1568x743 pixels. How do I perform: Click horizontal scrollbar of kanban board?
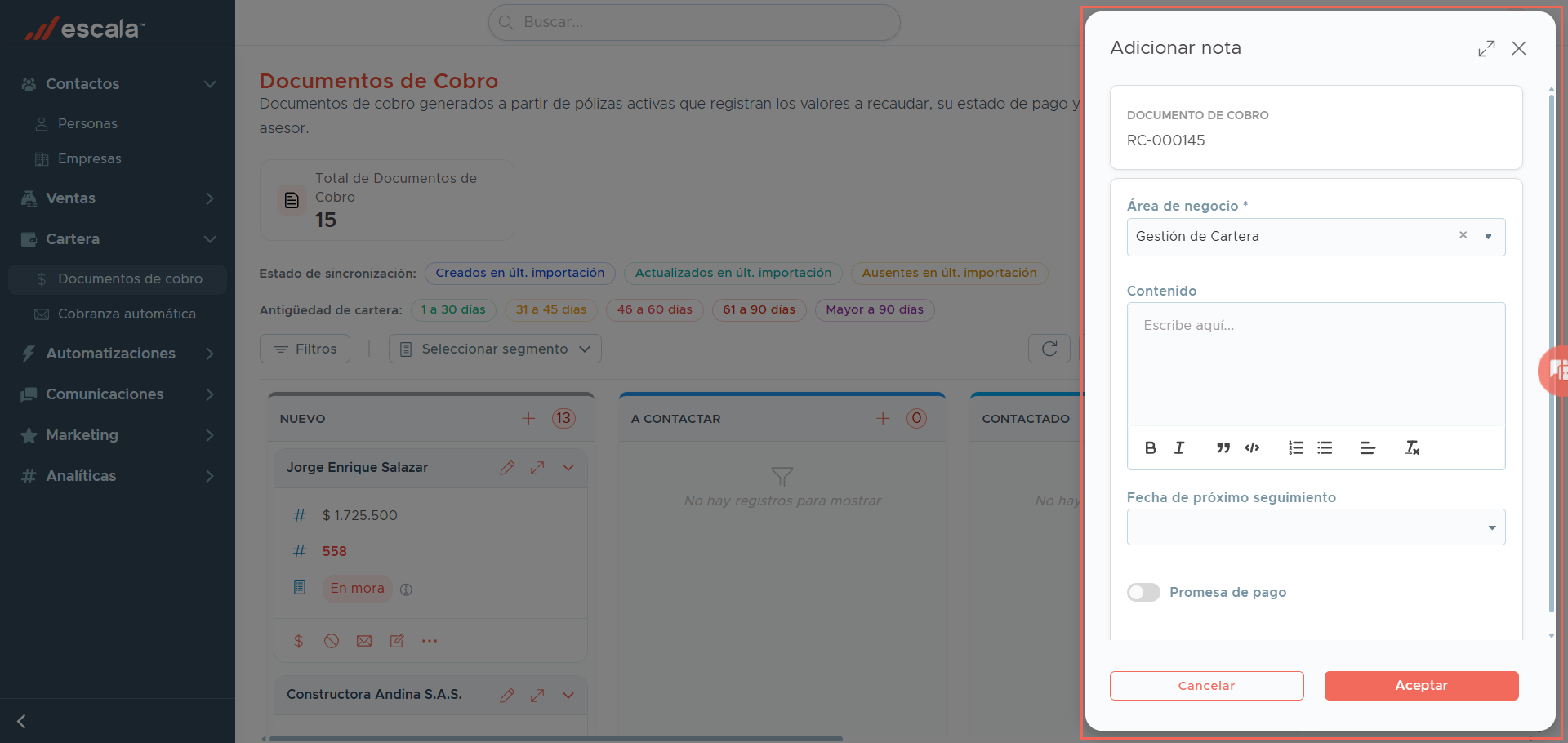coord(555,739)
